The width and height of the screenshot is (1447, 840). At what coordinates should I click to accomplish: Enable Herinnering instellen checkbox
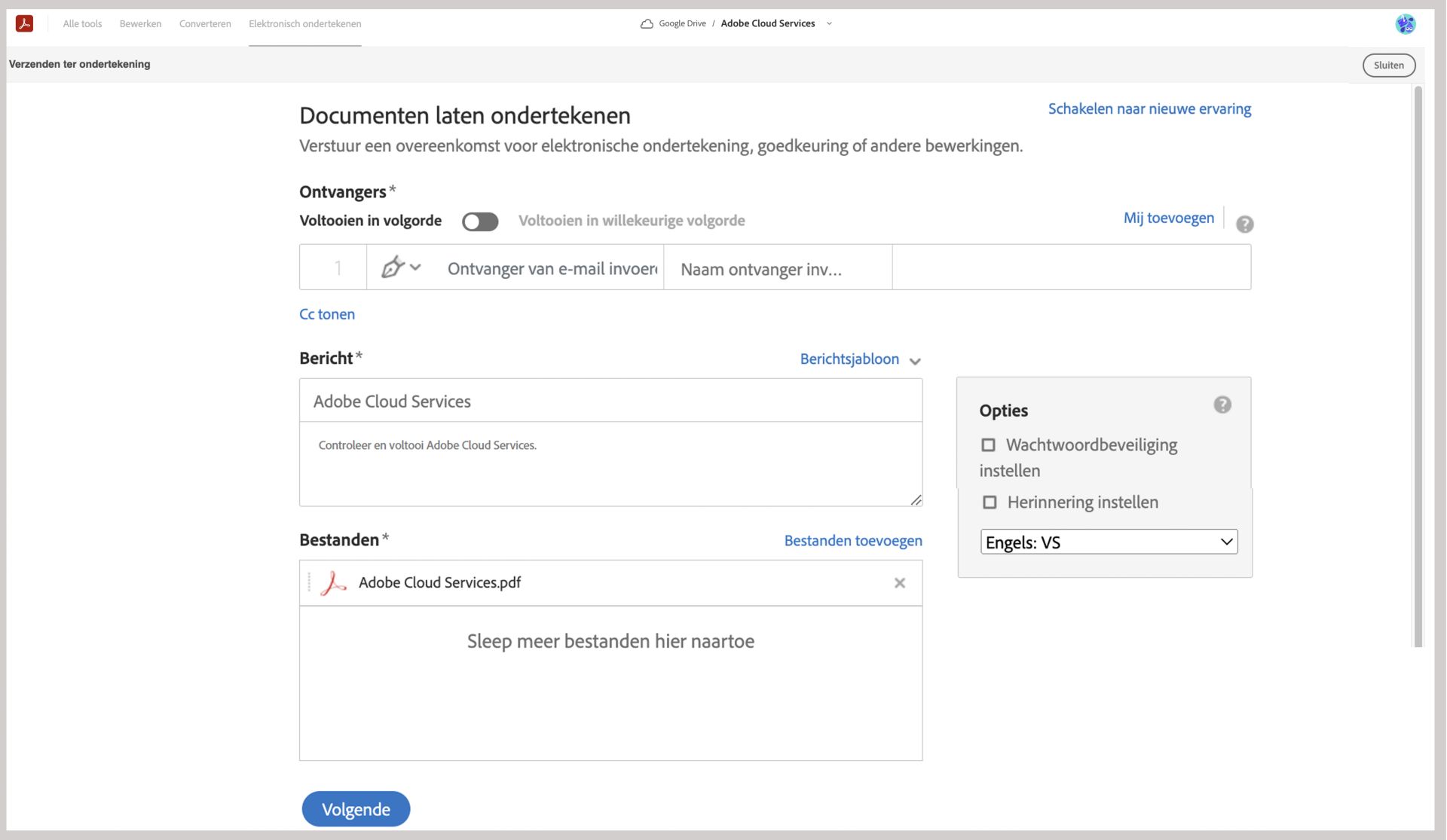(990, 503)
